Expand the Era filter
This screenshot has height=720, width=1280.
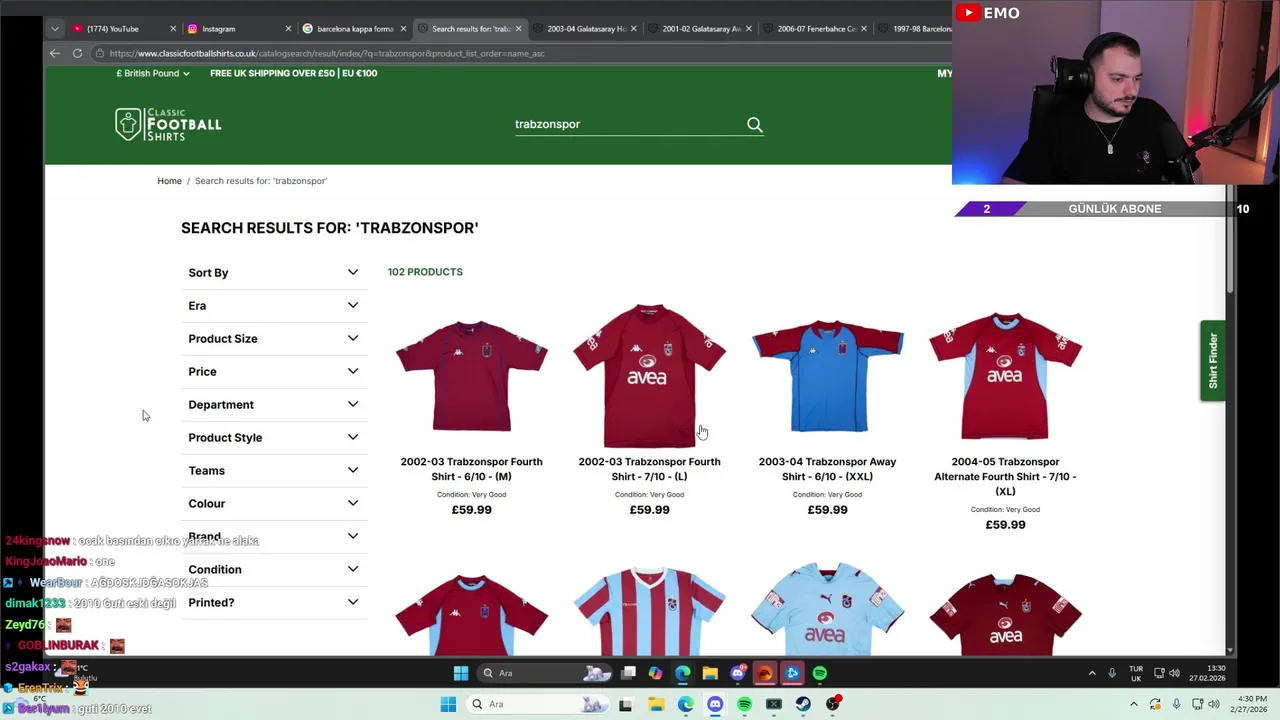click(273, 305)
